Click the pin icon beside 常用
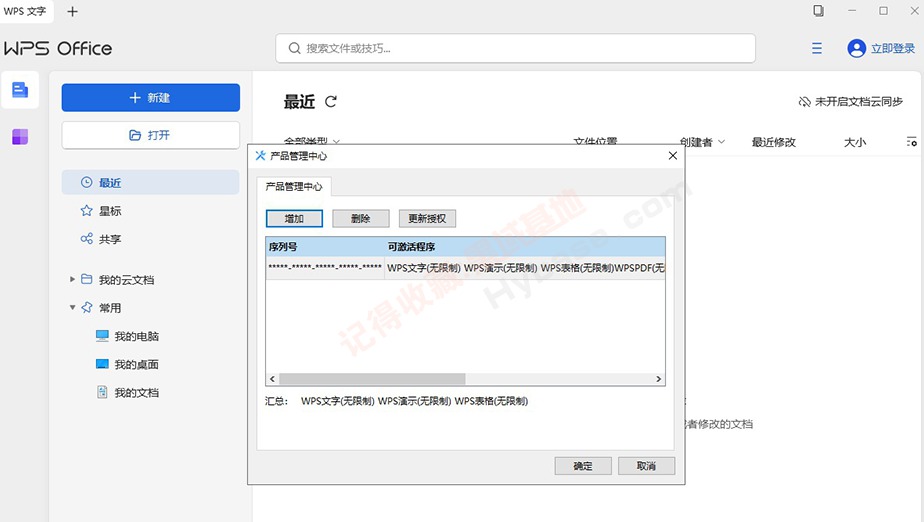Image resolution: width=924 pixels, height=522 pixels. [87, 307]
